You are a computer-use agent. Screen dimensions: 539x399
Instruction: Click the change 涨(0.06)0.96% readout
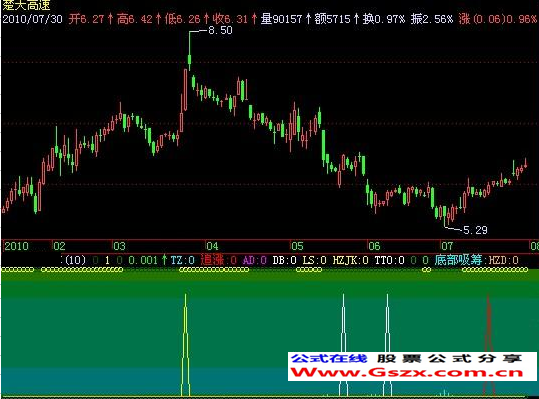(x=497, y=19)
